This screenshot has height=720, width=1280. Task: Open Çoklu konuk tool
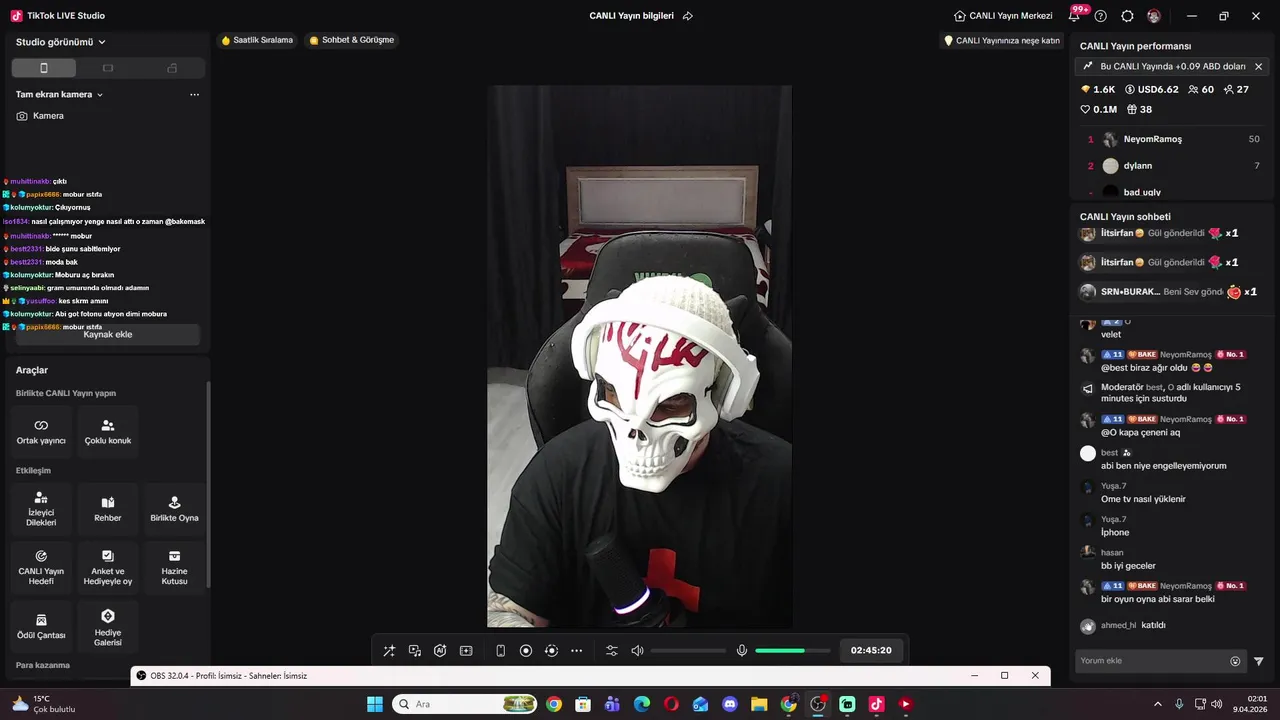click(x=108, y=432)
